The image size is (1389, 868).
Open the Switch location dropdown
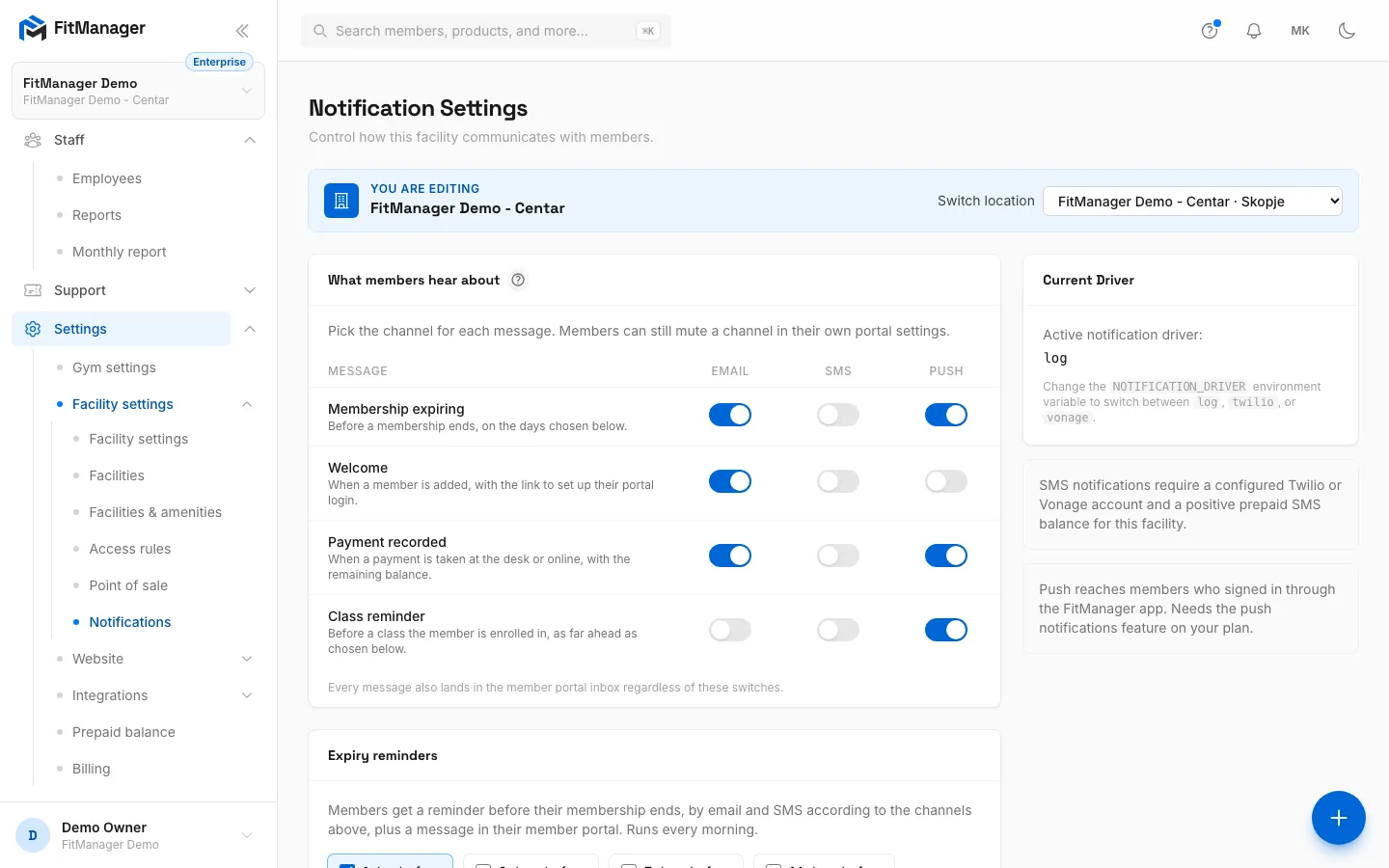[1192, 201]
